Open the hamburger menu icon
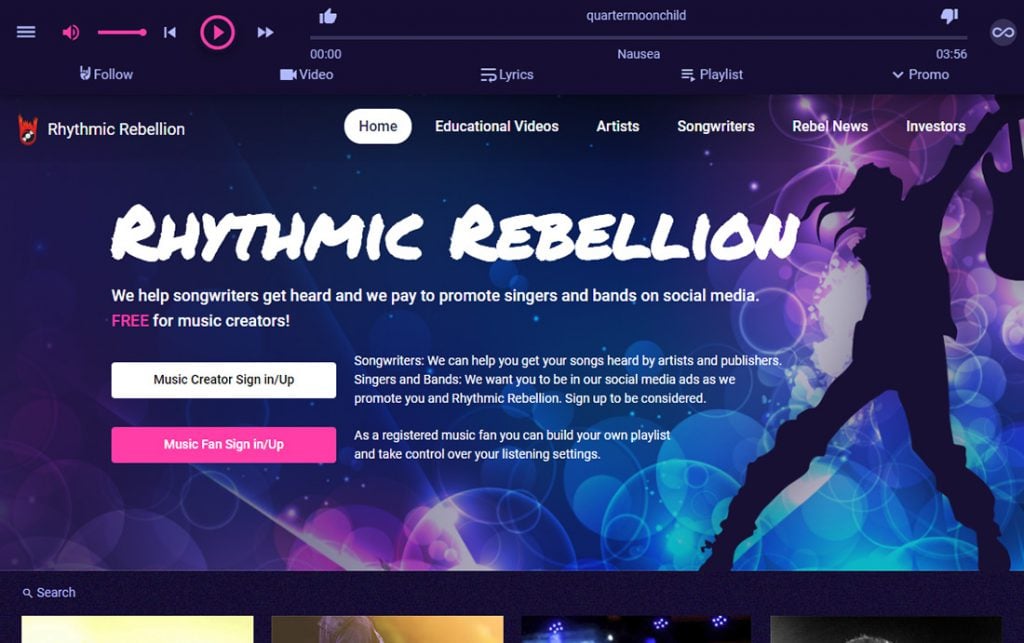 [x=26, y=32]
